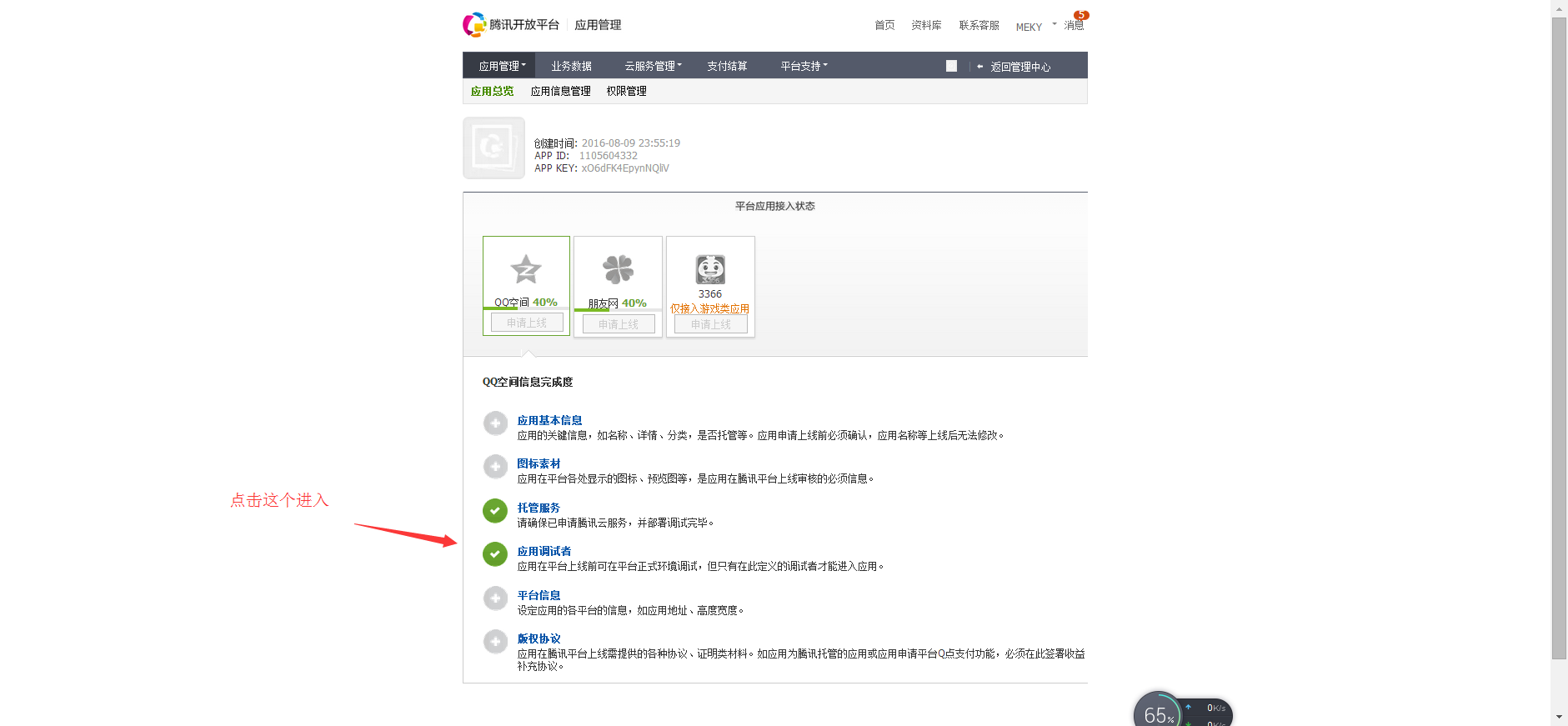Expand the 应用管理 dropdown menu

(x=502, y=66)
